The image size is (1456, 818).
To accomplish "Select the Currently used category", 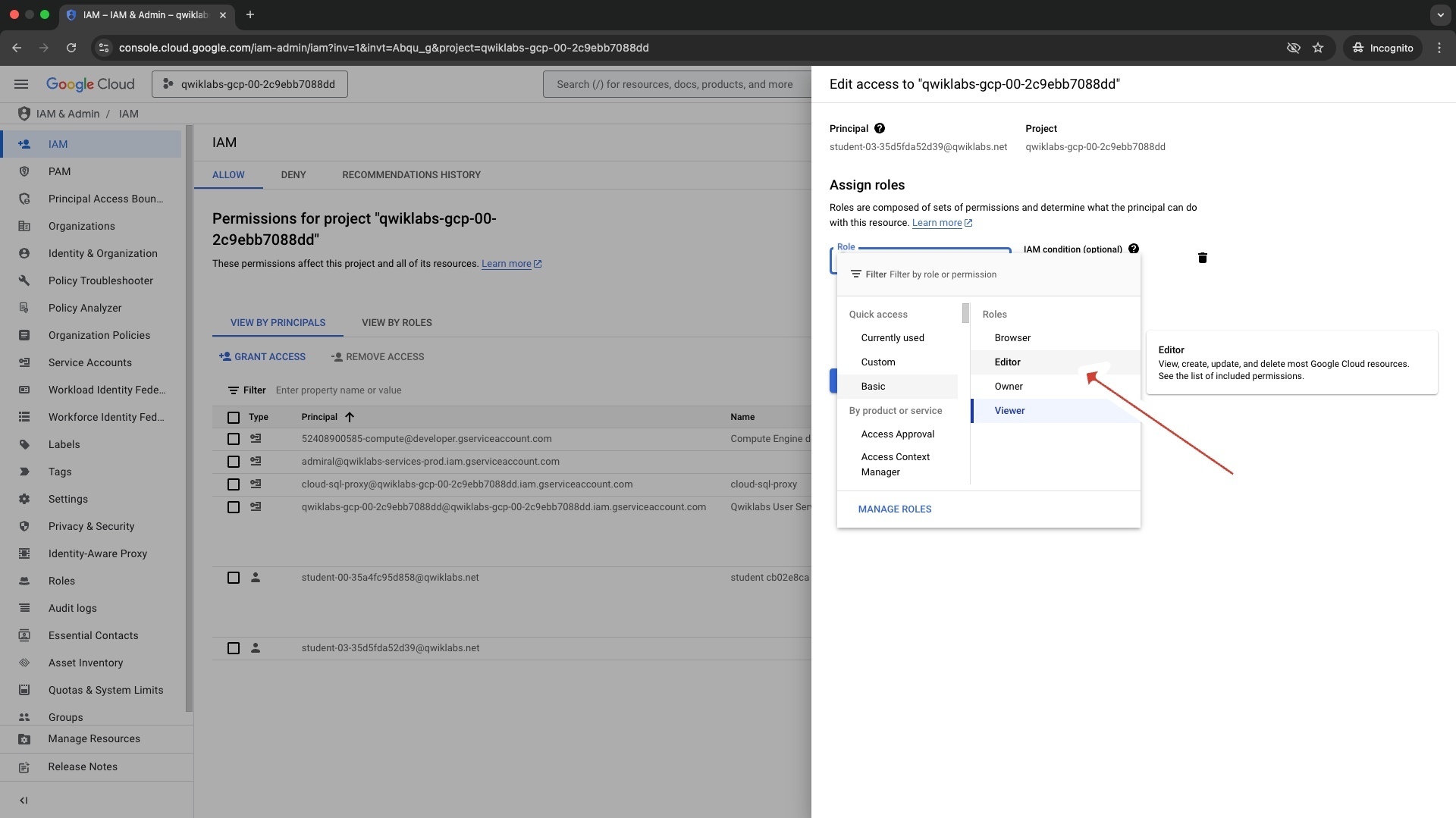I will (x=897, y=338).
